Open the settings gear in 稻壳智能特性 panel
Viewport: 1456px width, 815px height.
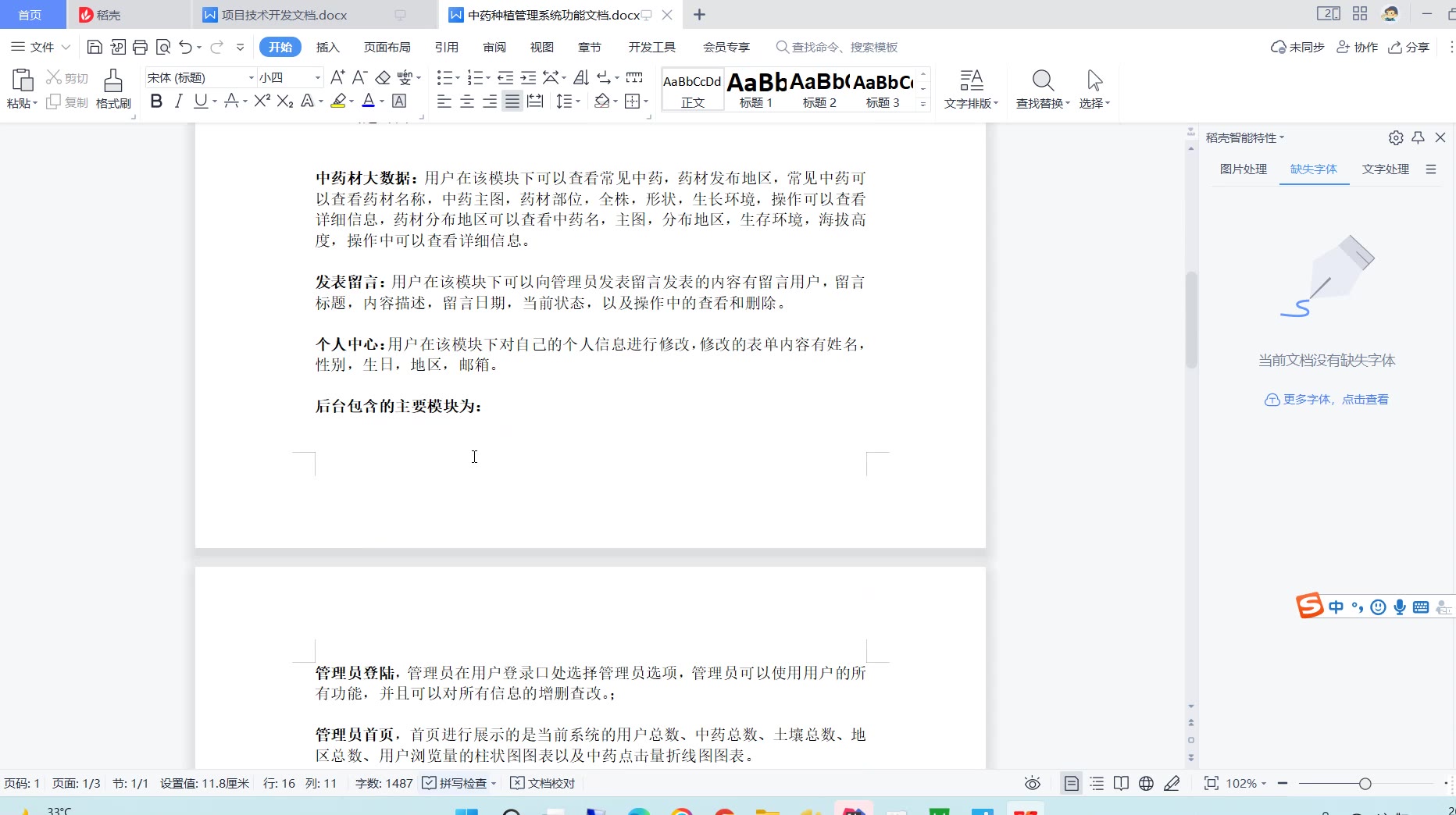point(1396,137)
